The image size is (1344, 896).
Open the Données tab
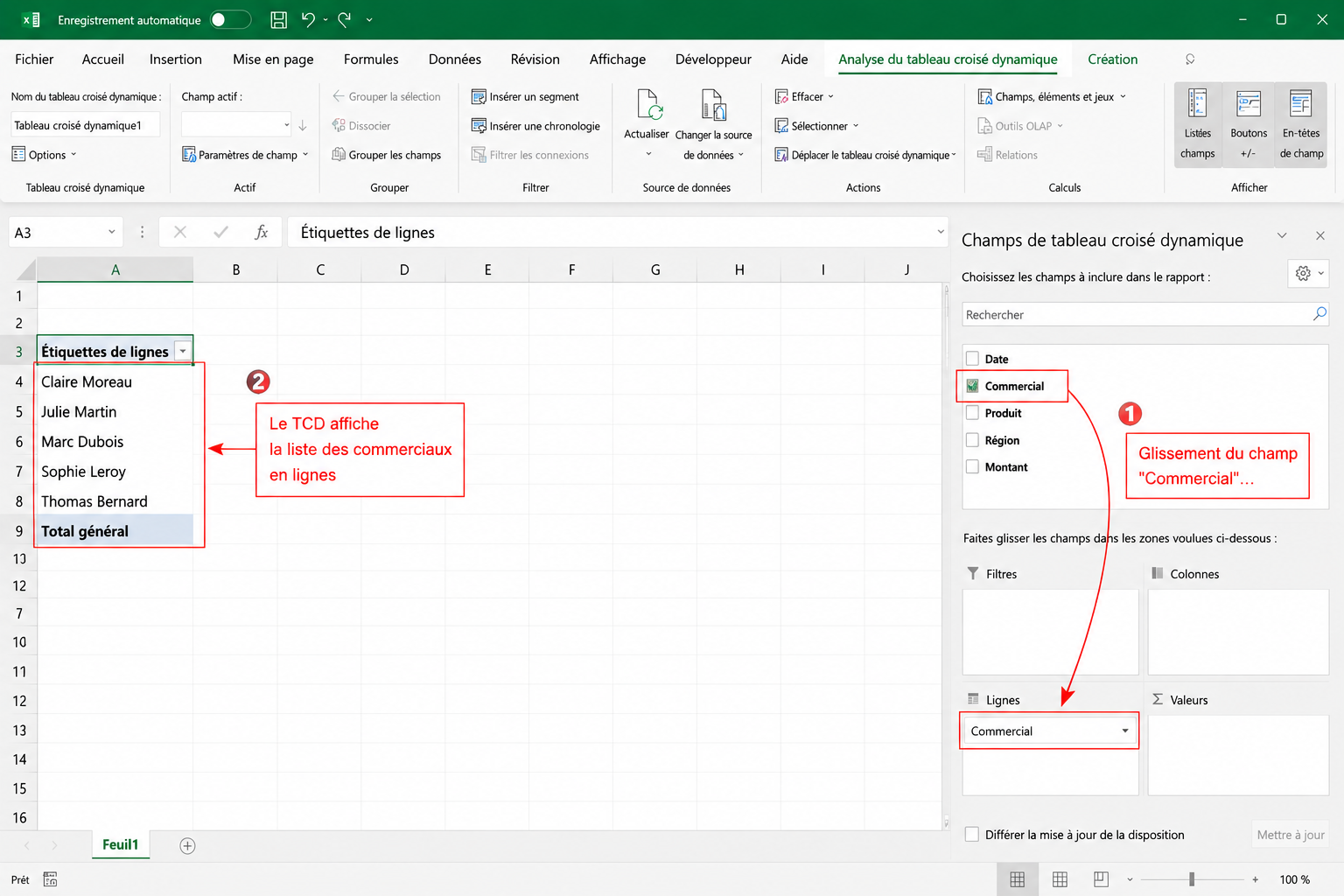point(455,59)
